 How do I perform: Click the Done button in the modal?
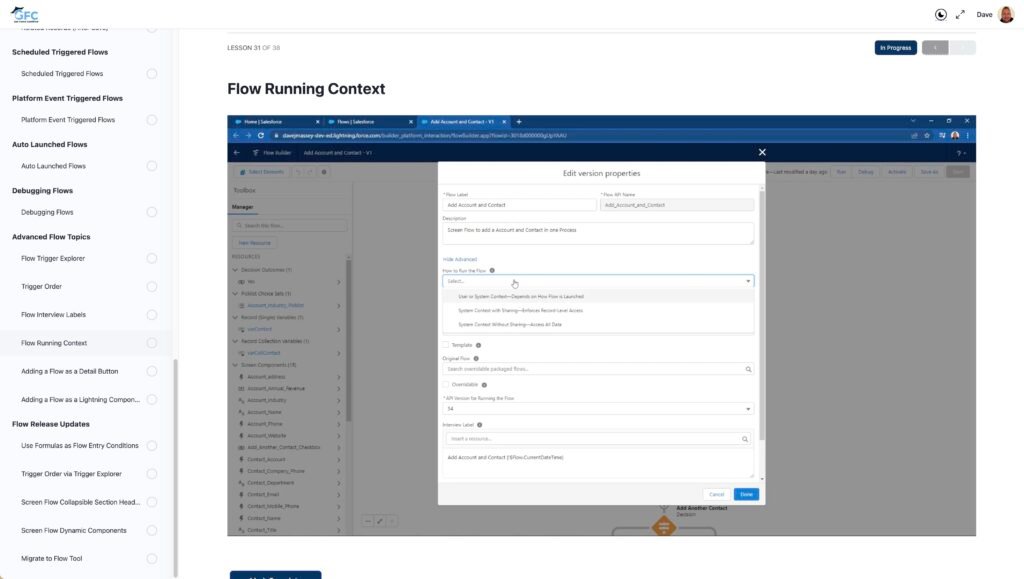[746, 495]
